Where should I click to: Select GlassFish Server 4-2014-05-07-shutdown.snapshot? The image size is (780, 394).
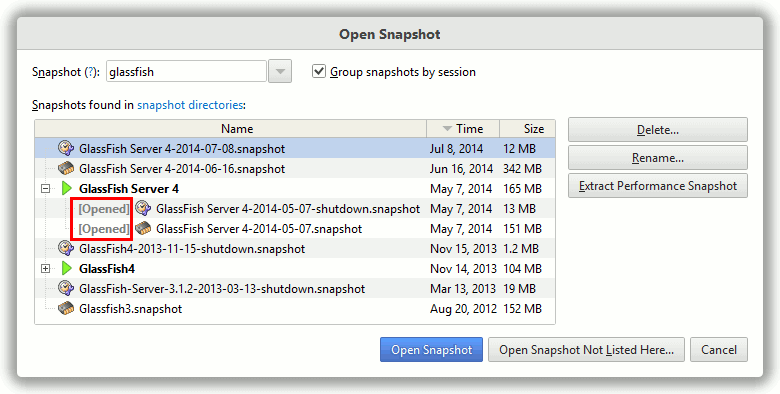(x=288, y=209)
